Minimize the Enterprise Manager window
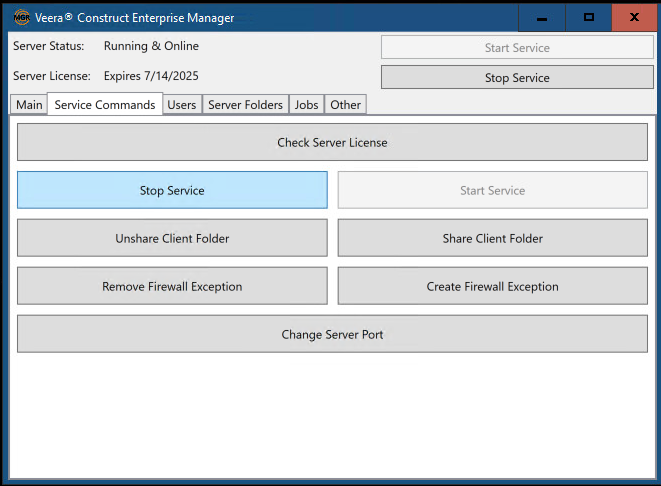661x486 pixels. pos(542,18)
